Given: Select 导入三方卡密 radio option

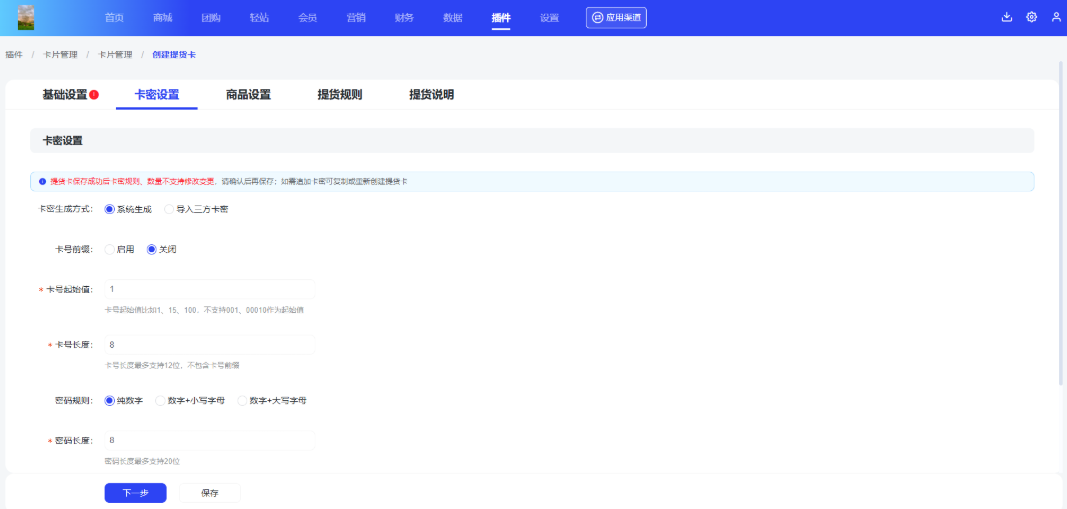Looking at the screenshot, I should [x=169, y=209].
